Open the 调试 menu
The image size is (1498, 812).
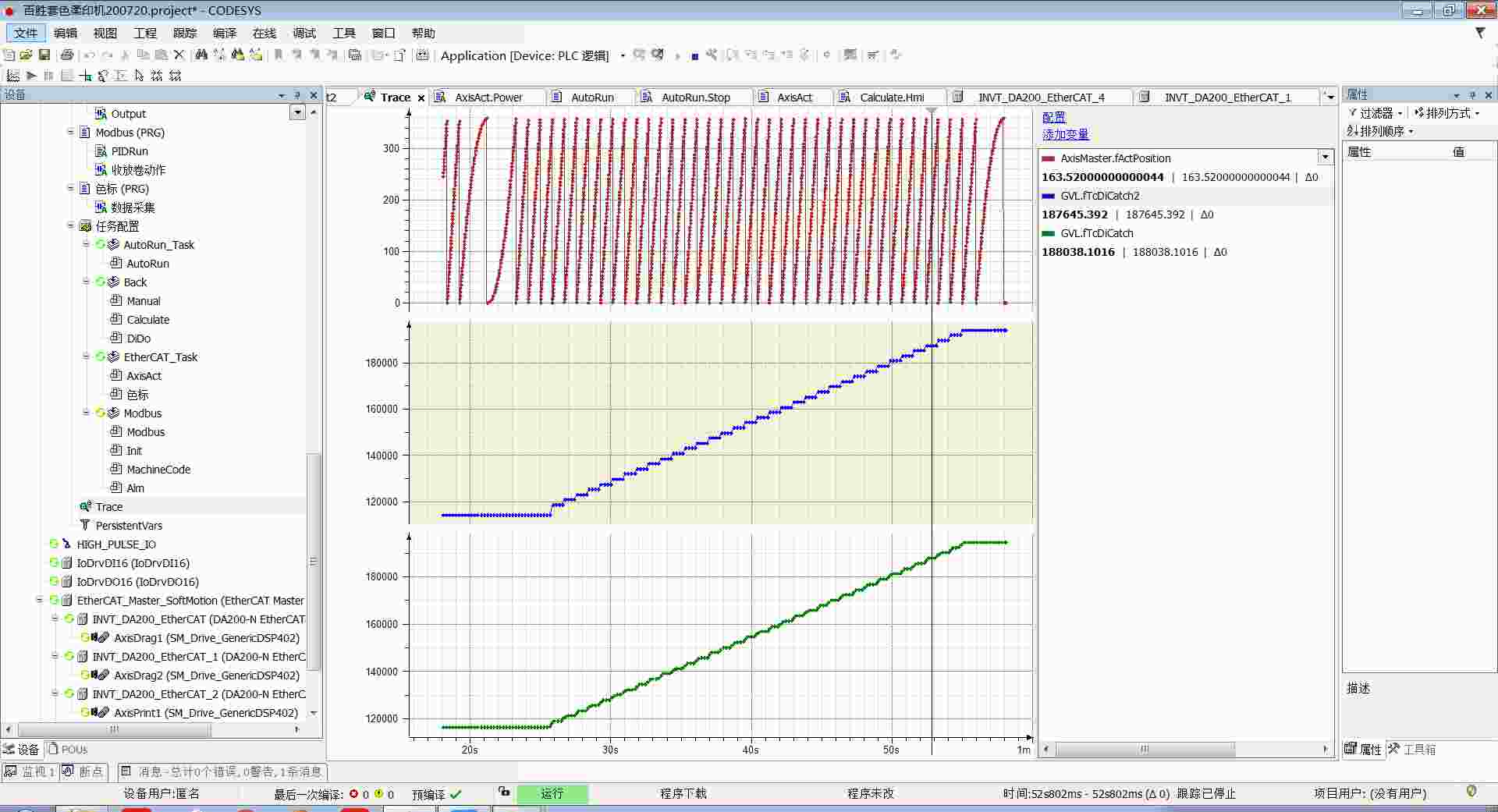pos(304,33)
